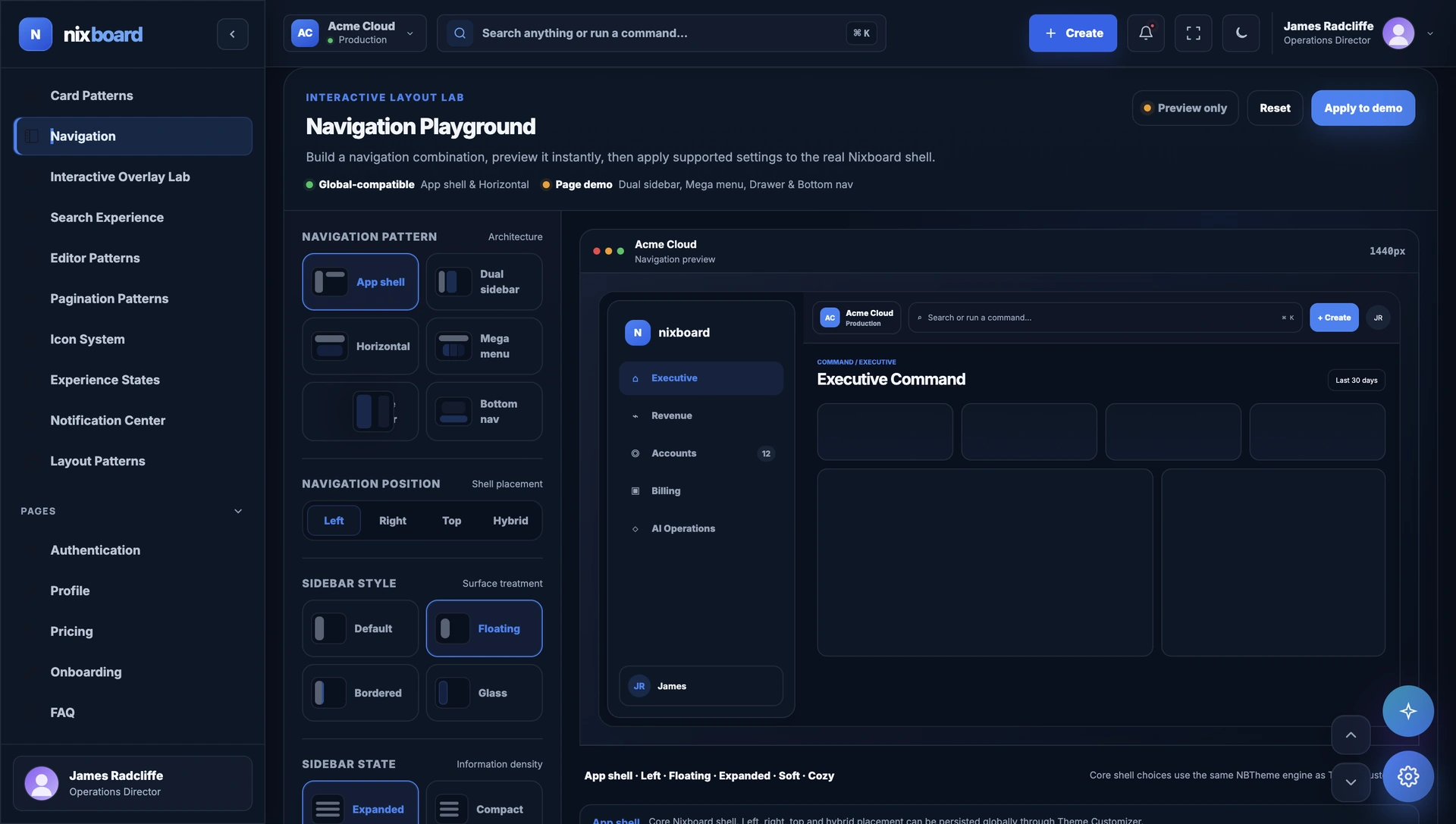Click the App shell layout thumbnail icon
Viewport: 1456px width, 824px height.
click(x=330, y=282)
